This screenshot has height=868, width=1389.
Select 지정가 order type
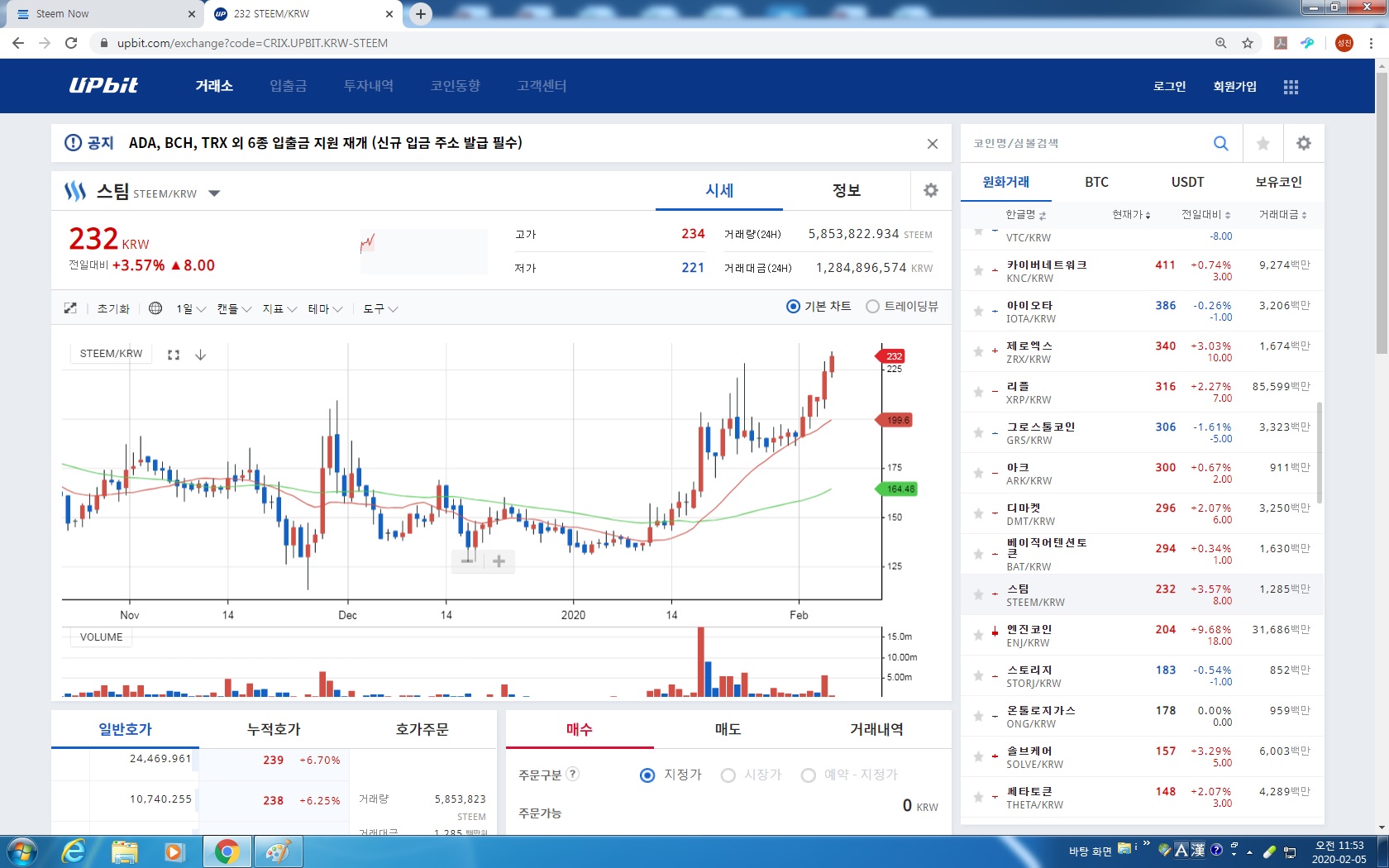[x=647, y=775]
